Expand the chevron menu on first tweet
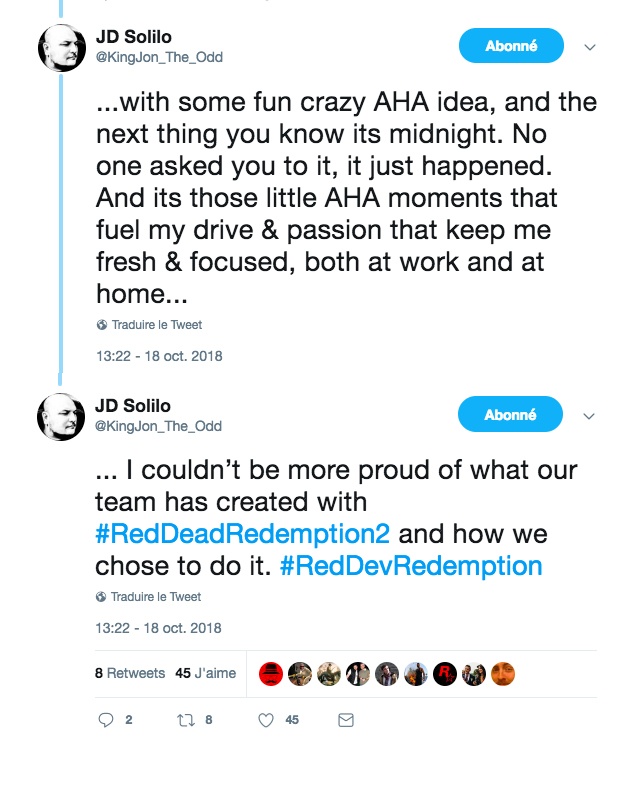Screen dimensions: 637x800 coord(590,47)
